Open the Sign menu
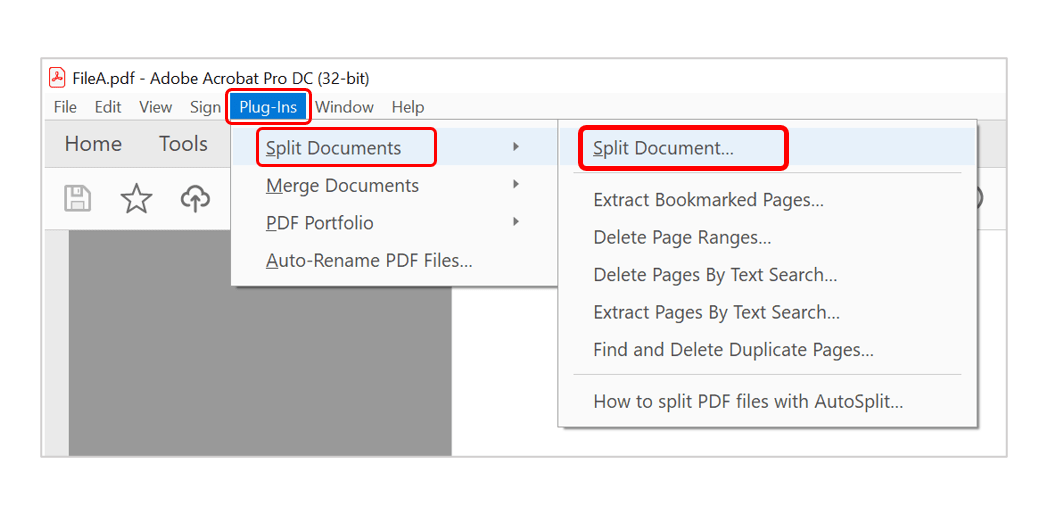The width and height of the screenshot is (1042, 508). point(205,107)
